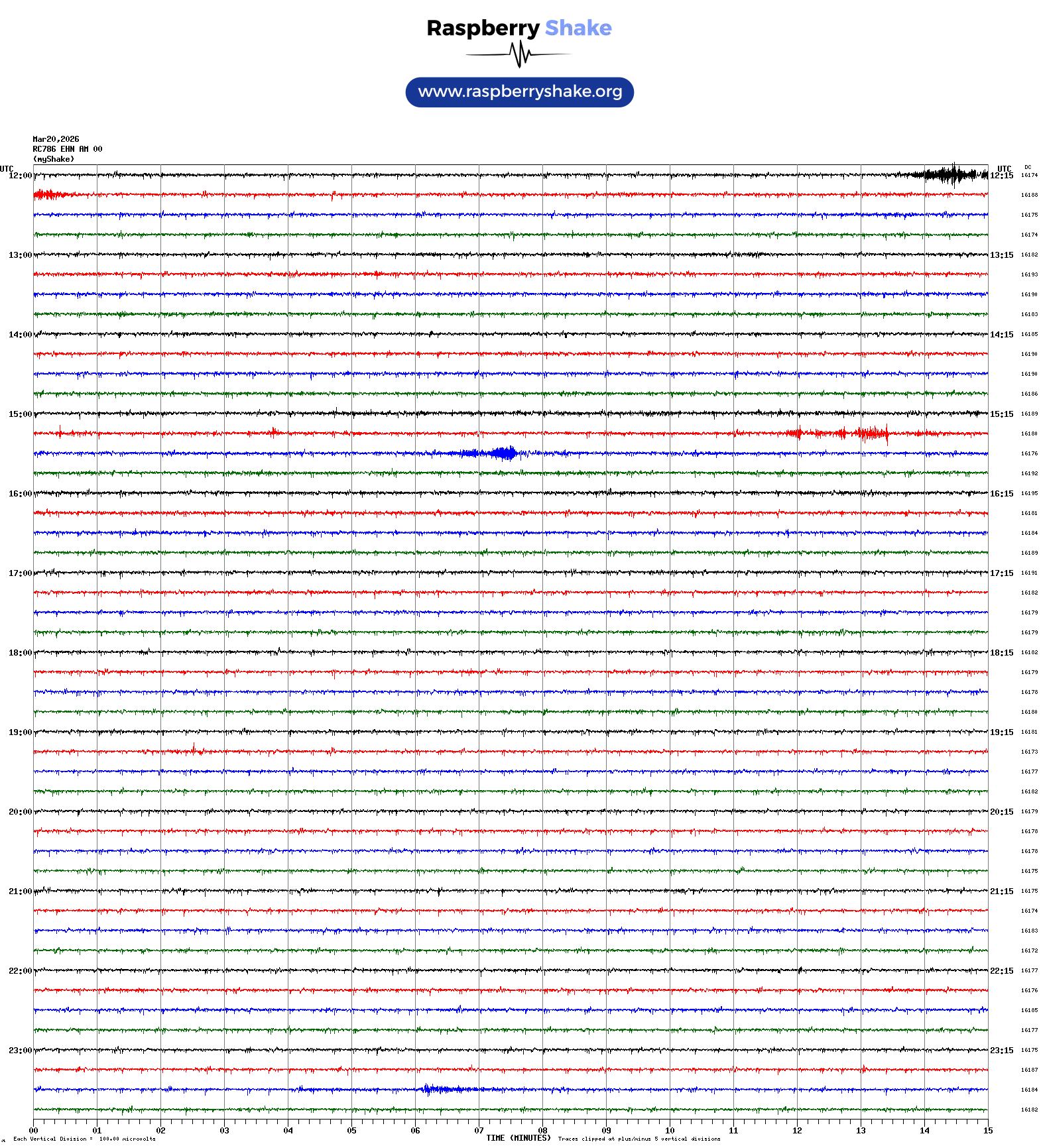Click the TIME (MINUTES) axis label

pos(518,1138)
